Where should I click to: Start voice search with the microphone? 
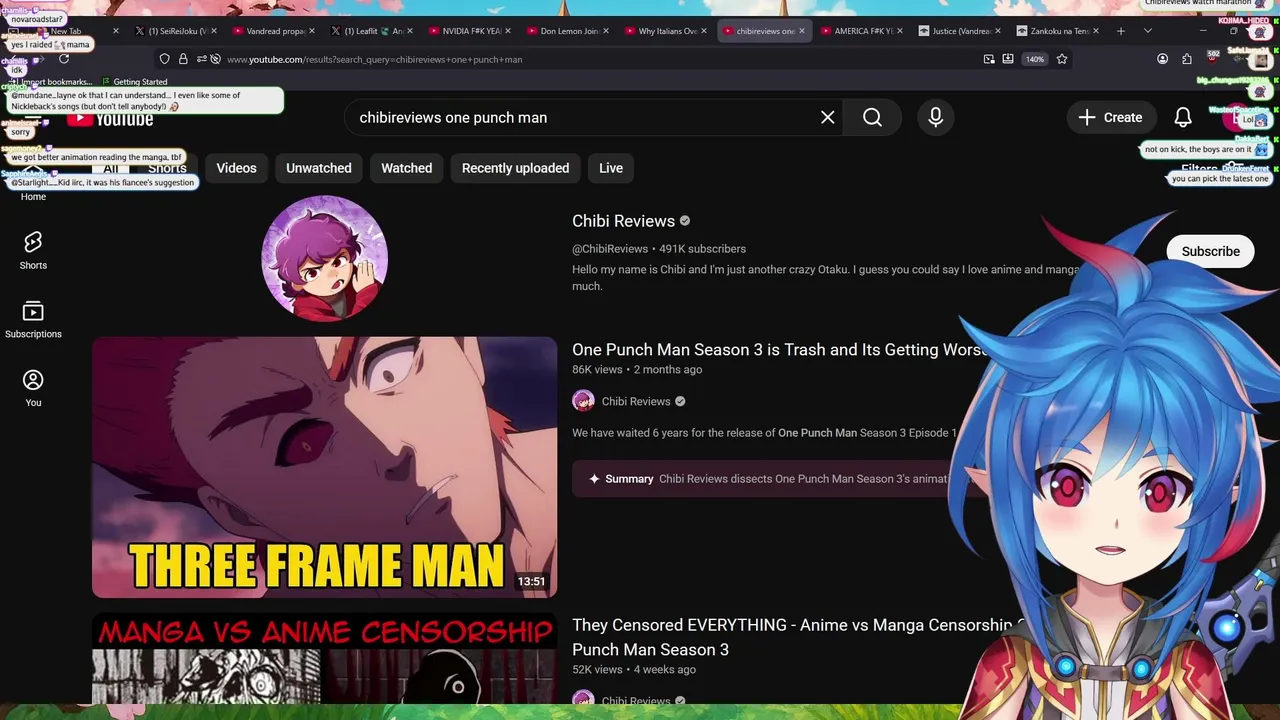(935, 117)
